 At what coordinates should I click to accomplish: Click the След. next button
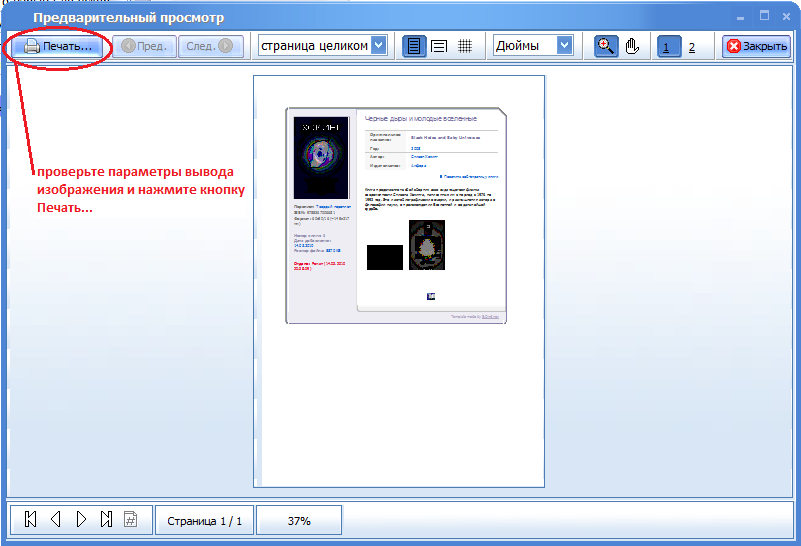[210, 46]
